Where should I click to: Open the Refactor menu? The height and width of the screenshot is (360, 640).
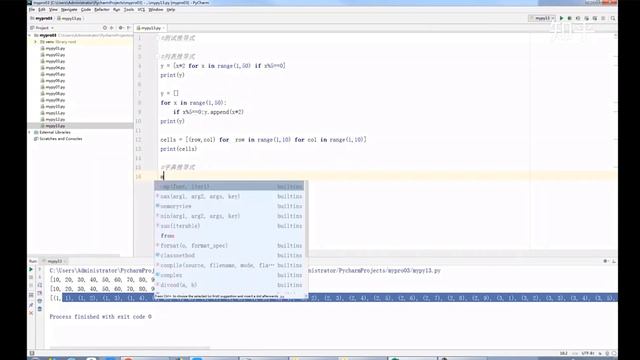102,9
